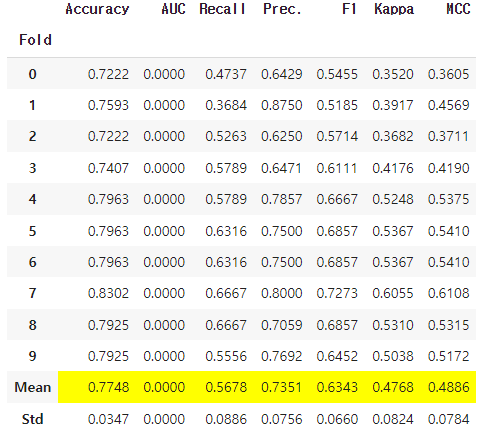Click Prec. value 0.7692 in fold 9
492x430 pixels.
[282, 356]
